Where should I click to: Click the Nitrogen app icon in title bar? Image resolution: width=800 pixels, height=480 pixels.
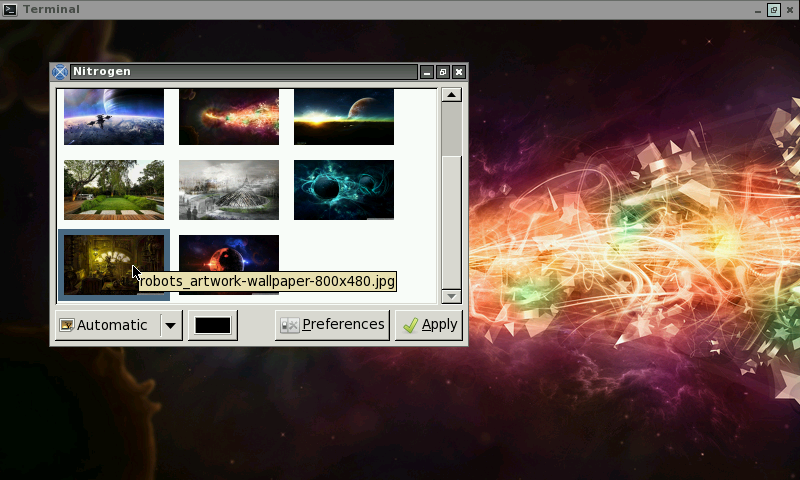(x=60, y=72)
